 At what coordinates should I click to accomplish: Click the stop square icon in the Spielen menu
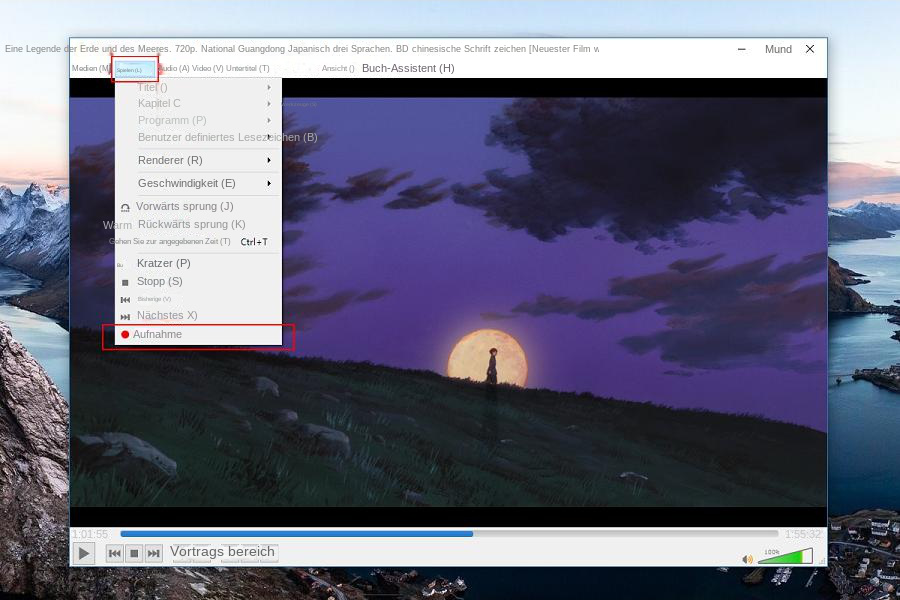125,282
